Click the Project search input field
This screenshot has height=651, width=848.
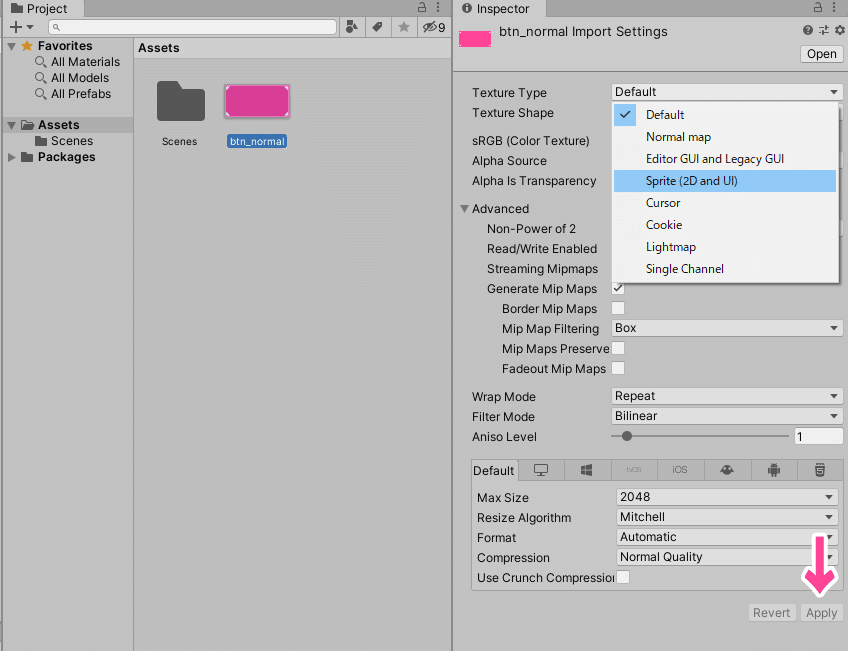tap(193, 27)
